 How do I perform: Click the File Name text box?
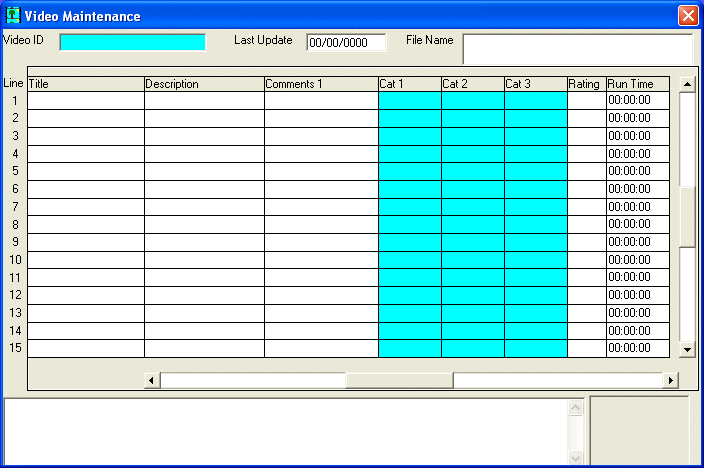pyautogui.click(x=577, y=49)
